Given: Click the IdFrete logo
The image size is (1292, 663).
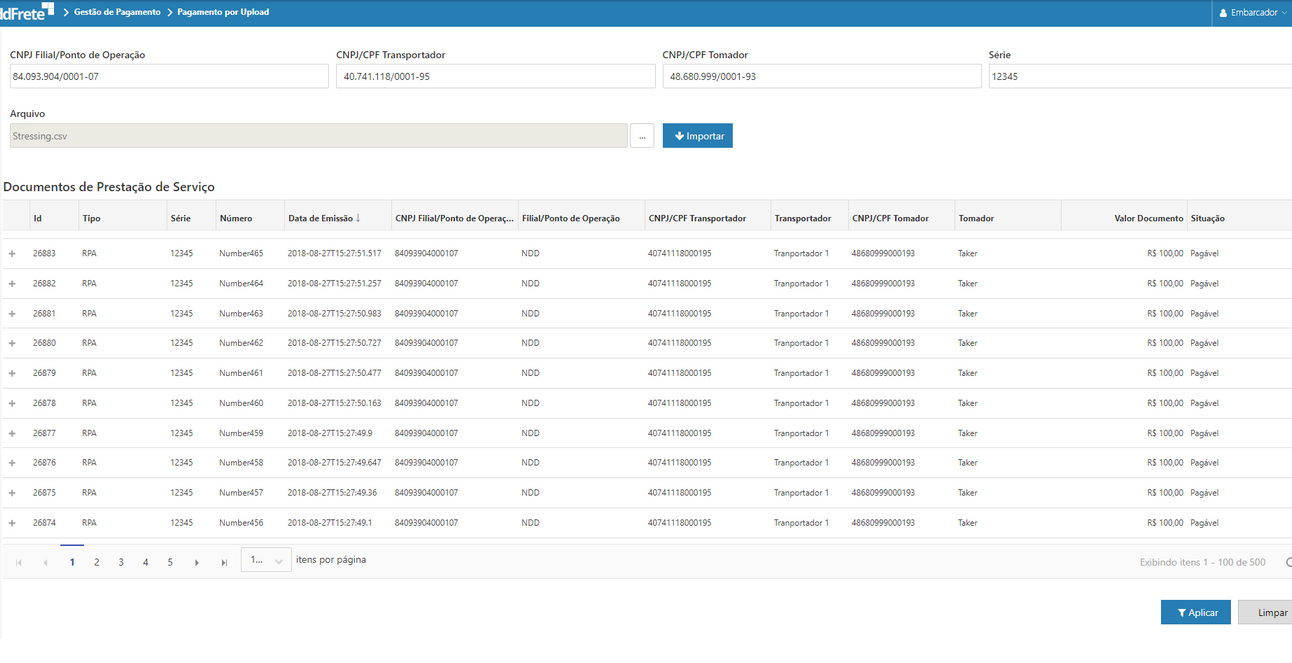Looking at the screenshot, I should (x=27, y=13).
